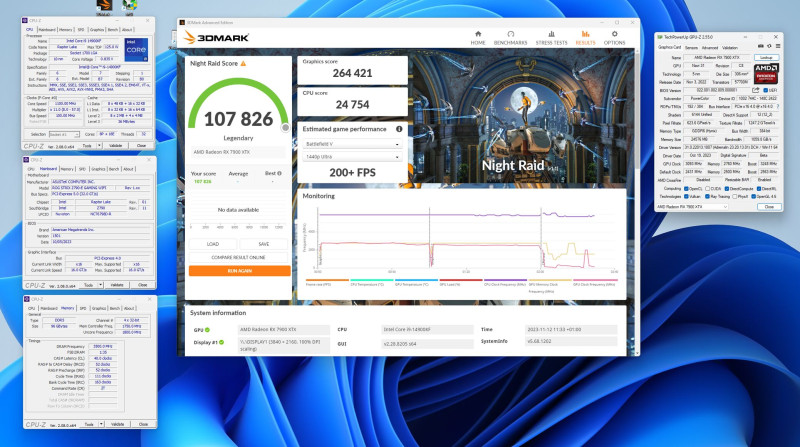Click the purple CPU Clock Frequency legend bar

click(x=505, y=280)
